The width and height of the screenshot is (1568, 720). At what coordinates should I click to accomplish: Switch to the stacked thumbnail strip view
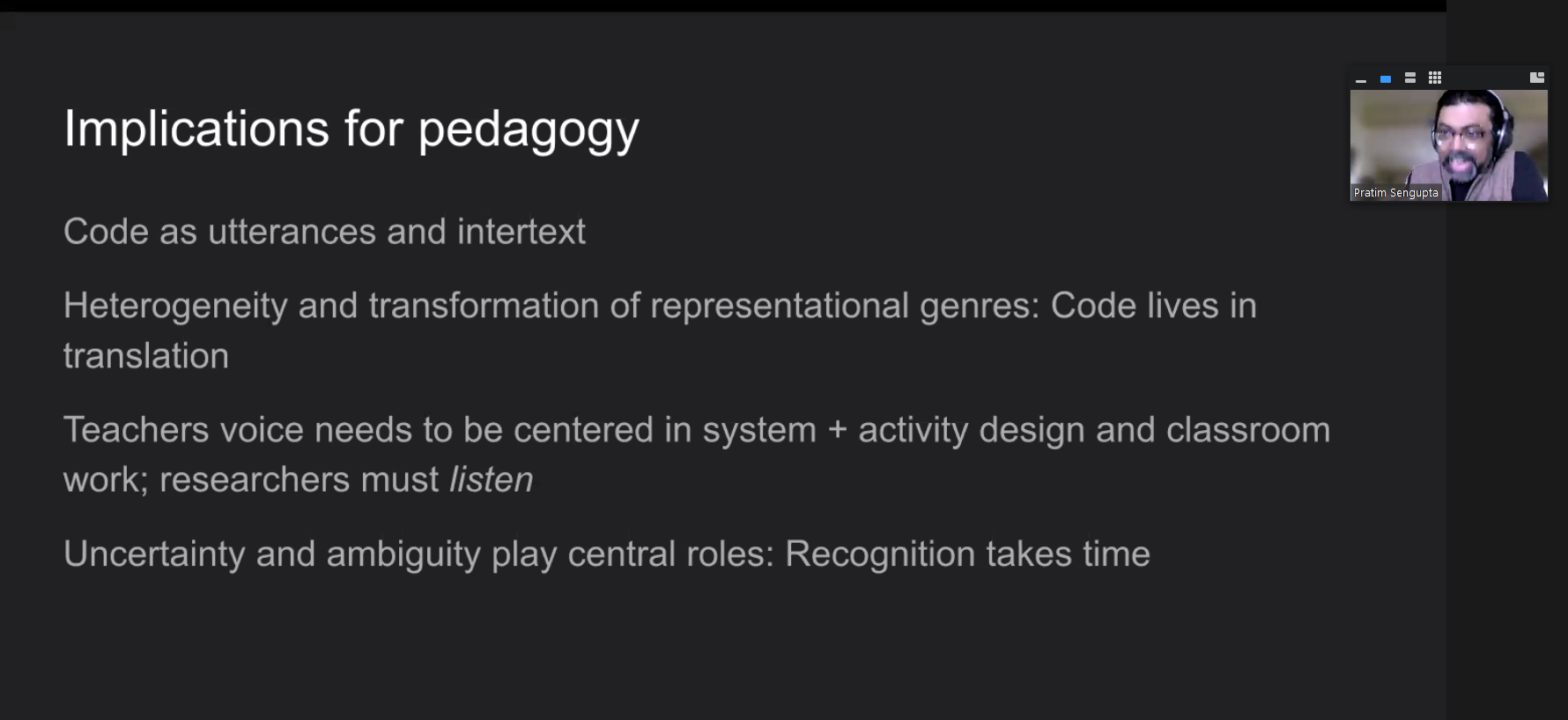tap(1410, 78)
